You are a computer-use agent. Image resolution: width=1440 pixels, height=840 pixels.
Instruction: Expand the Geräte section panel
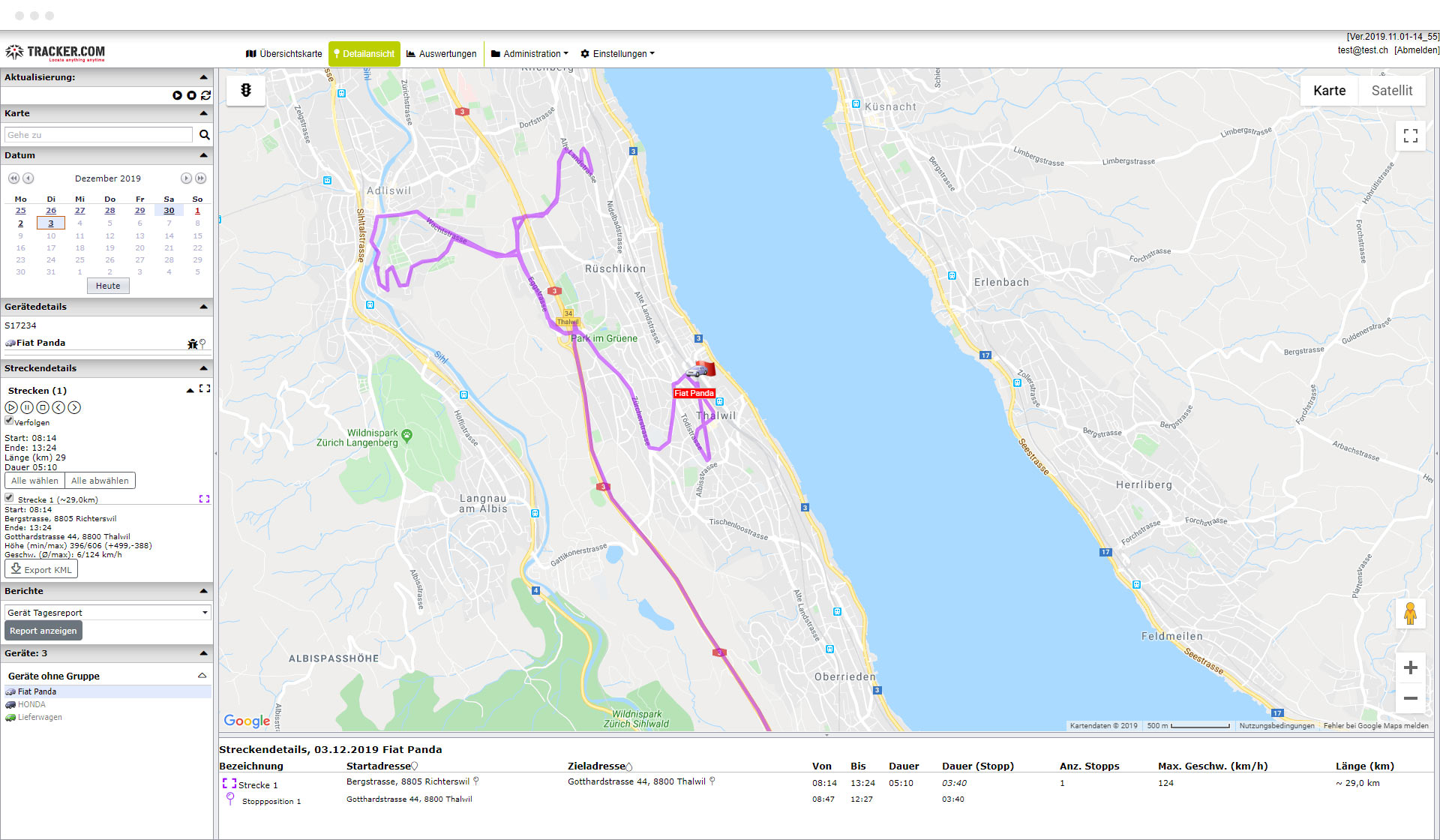click(x=204, y=652)
